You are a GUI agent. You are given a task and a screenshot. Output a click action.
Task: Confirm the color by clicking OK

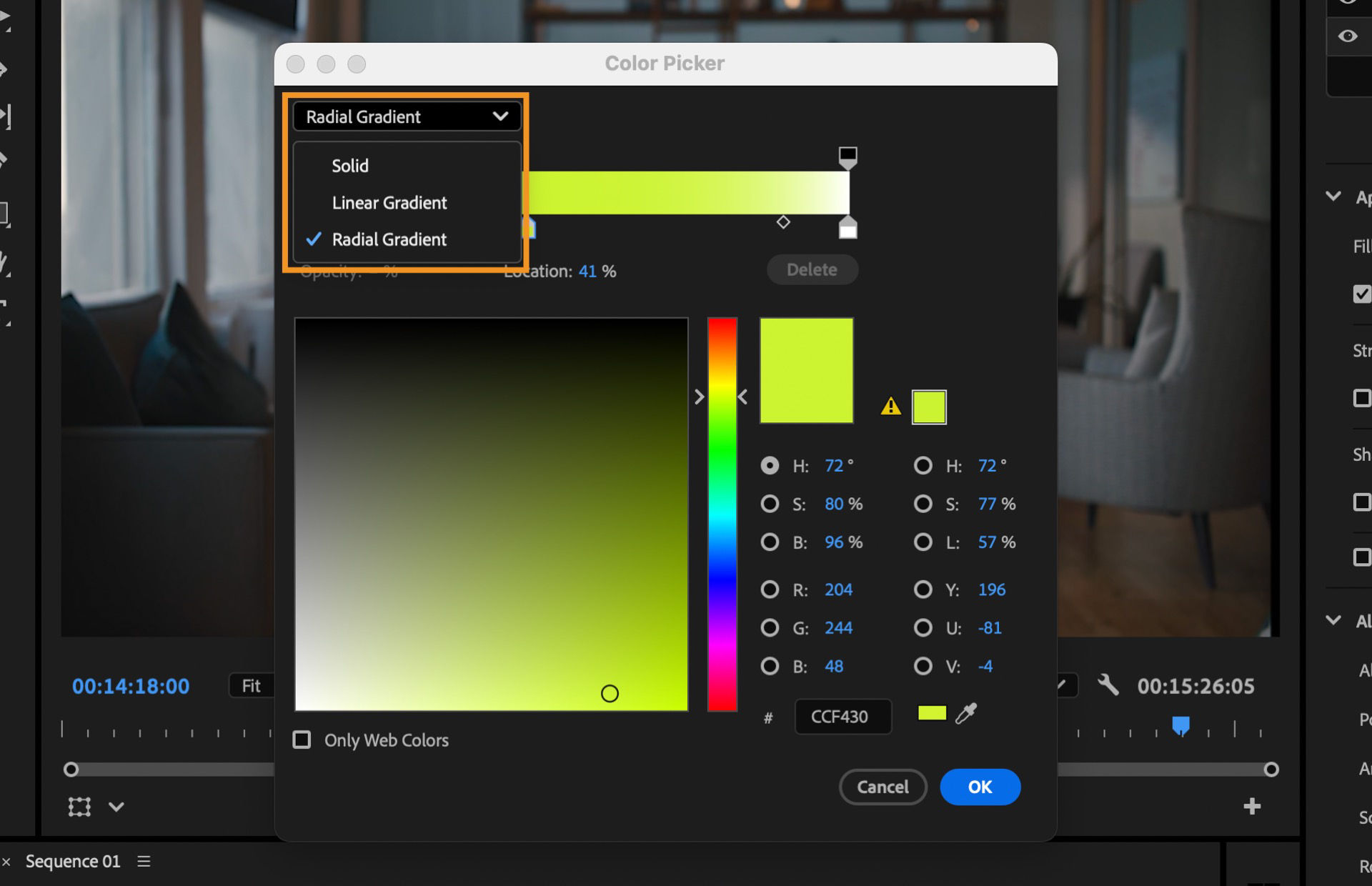tap(980, 787)
